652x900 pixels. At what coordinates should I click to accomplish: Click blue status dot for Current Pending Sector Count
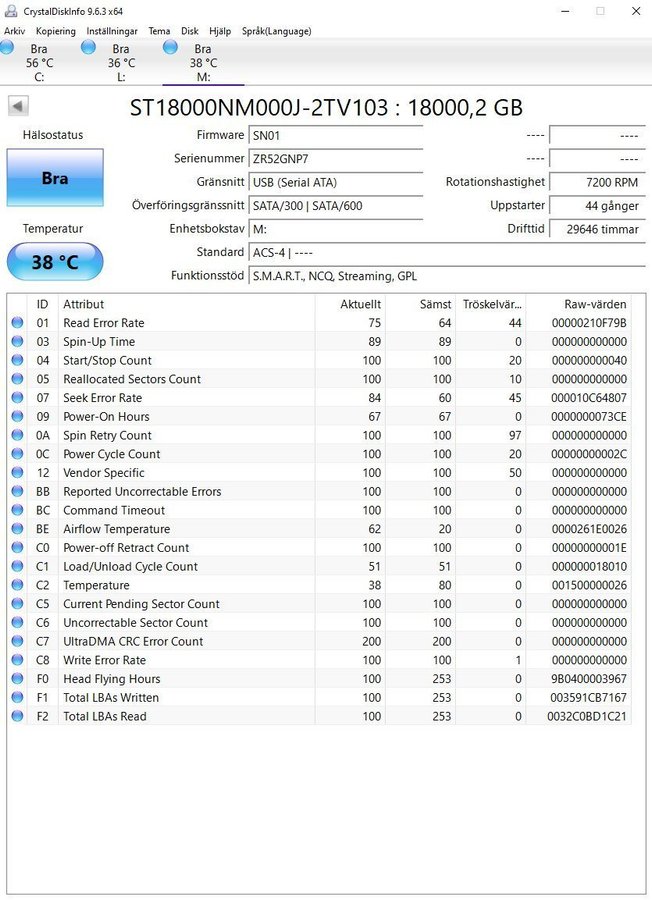click(x=17, y=604)
